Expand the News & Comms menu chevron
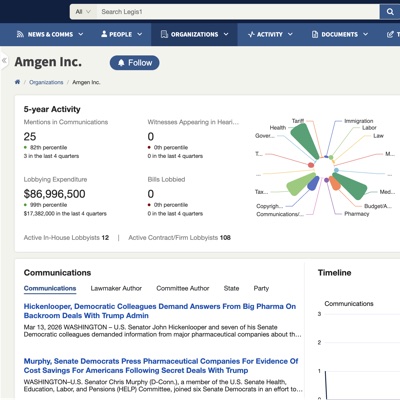 pos(81,34)
